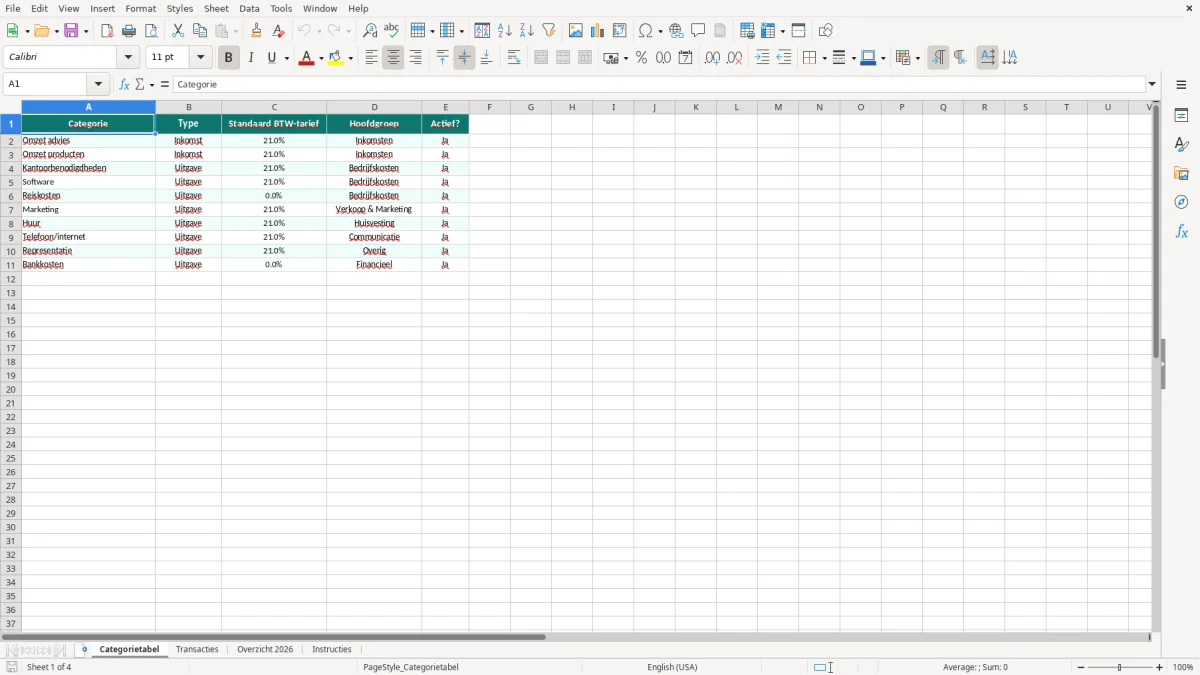Select column D header
This screenshot has width=1200, height=675.
tap(374, 107)
